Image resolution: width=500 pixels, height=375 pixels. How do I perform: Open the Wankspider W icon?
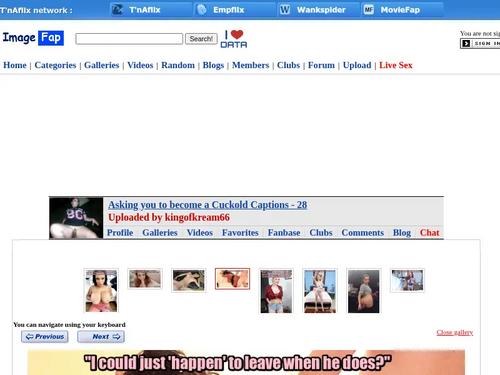(285, 10)
